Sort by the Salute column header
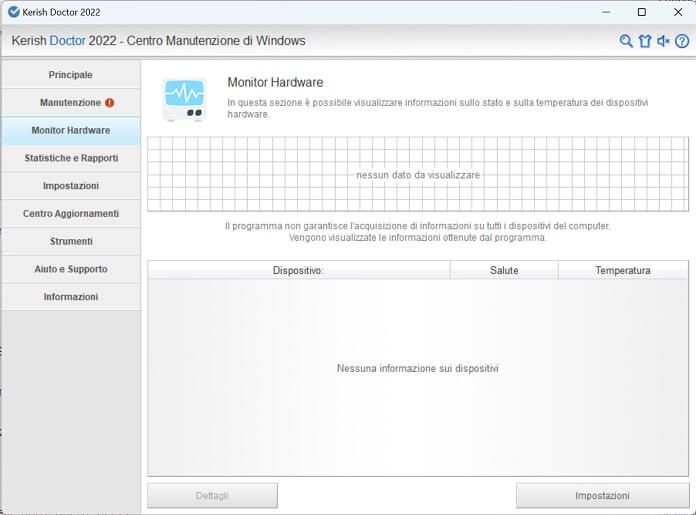Screen dimensions: 696x515 [x=504, y=270]
